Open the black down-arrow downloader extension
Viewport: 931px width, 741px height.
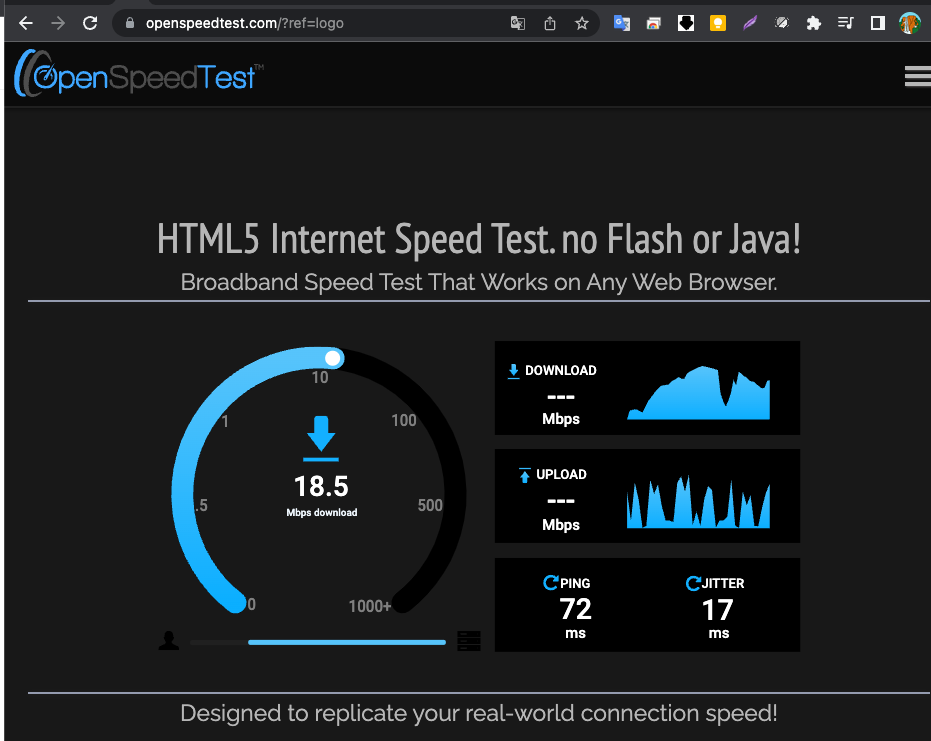686,23
